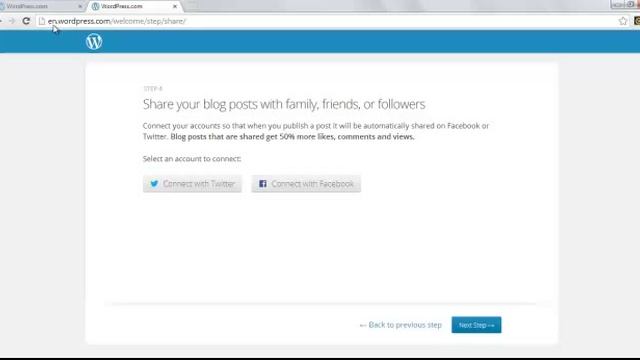Bookmark the page with the star icon
Viewport: 640px width, 360px height.
tap(622, 21)
